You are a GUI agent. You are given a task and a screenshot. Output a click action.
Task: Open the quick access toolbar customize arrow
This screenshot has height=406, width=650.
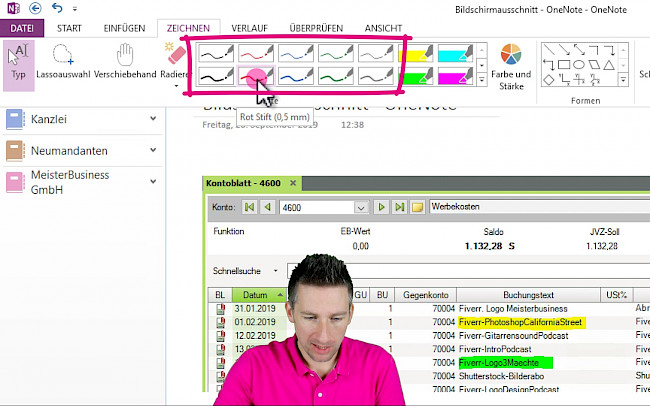[x=75, y=8]
